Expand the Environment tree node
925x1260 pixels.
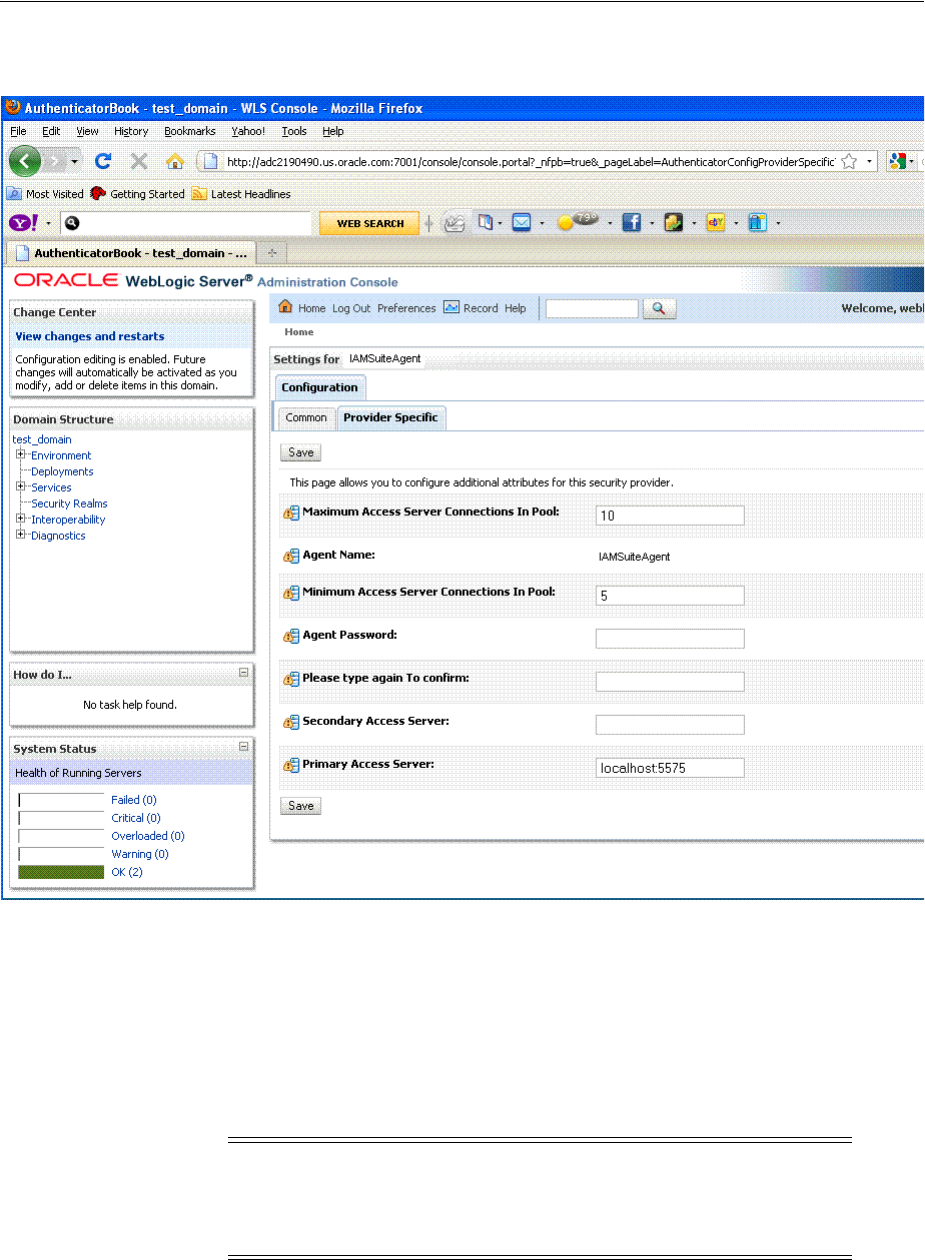[x=20, y=455]
